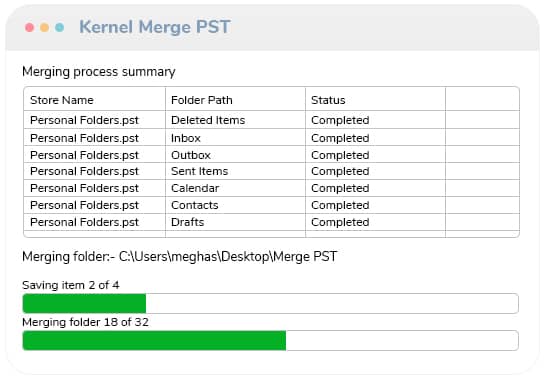Click the Kernel Merge PST title
This screenshot has height=380, width=545.
pyautogui.click(x=155, y=27)
